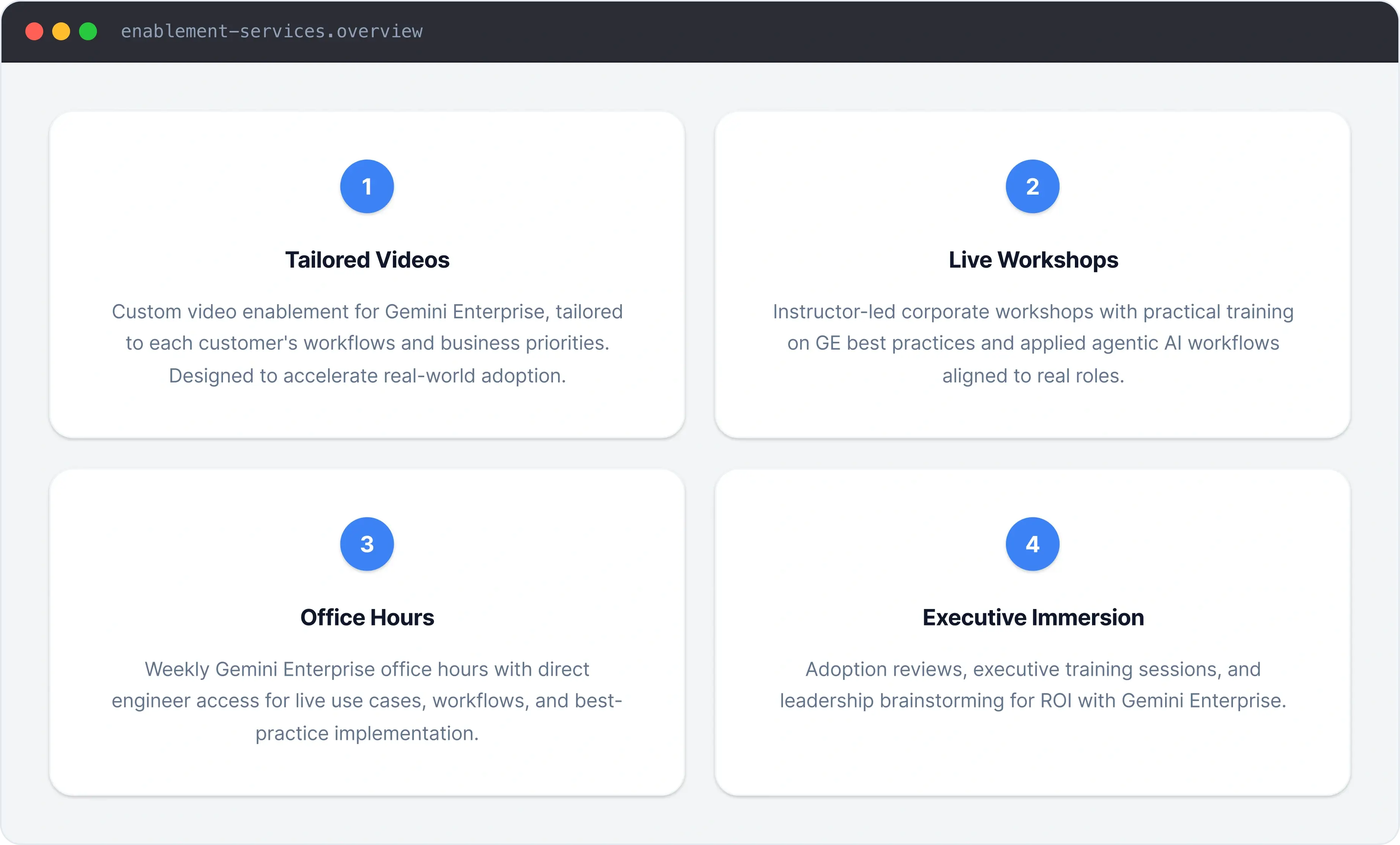Click the yellow minimize window control
The image size is (1400, 845).
[61, 31]
